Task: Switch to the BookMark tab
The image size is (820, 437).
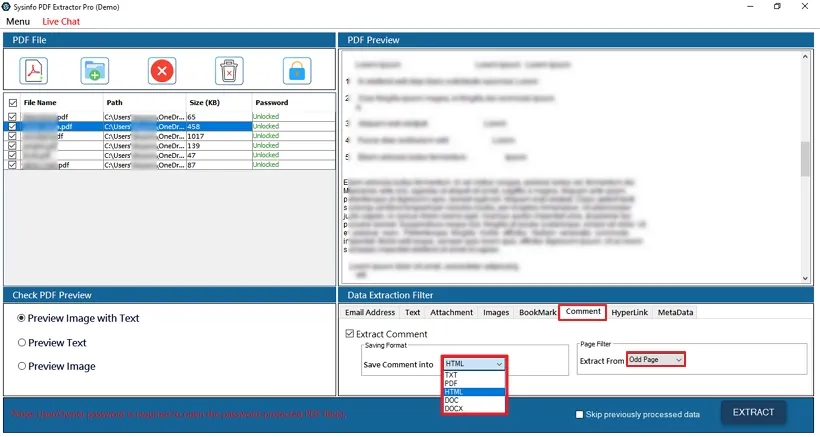Action: [537, 312]
